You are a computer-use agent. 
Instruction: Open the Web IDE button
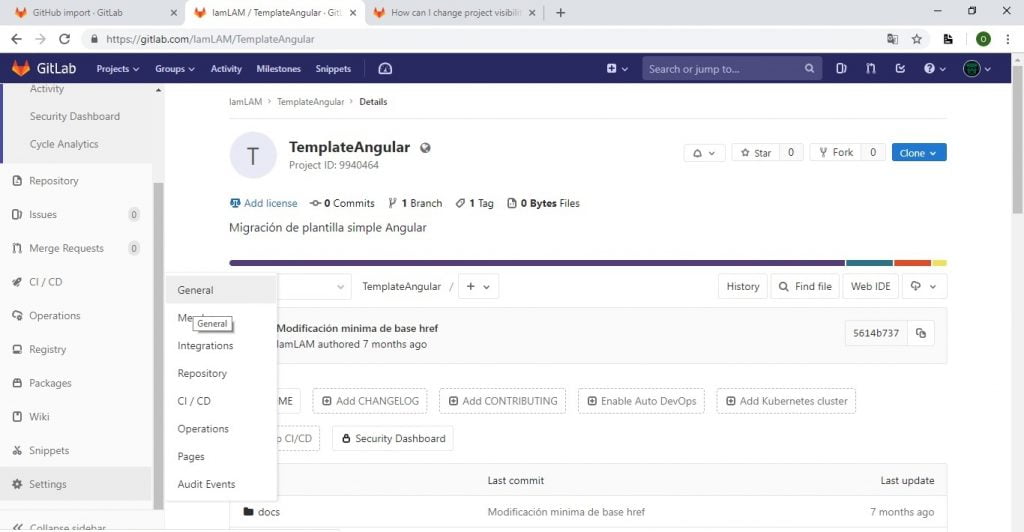point(871,287)
